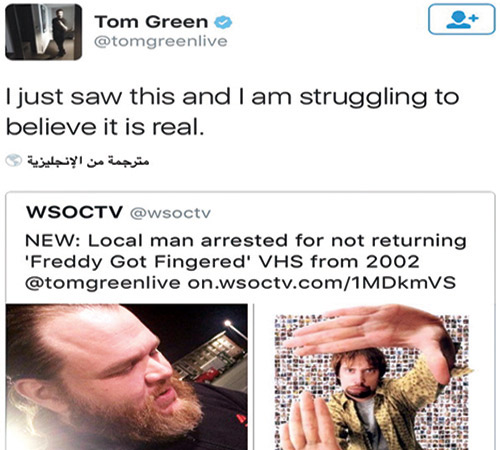This screenshot has height=450, width=500.
Task: Click the Tom Green display name
Action: click(x=151, y=22)
